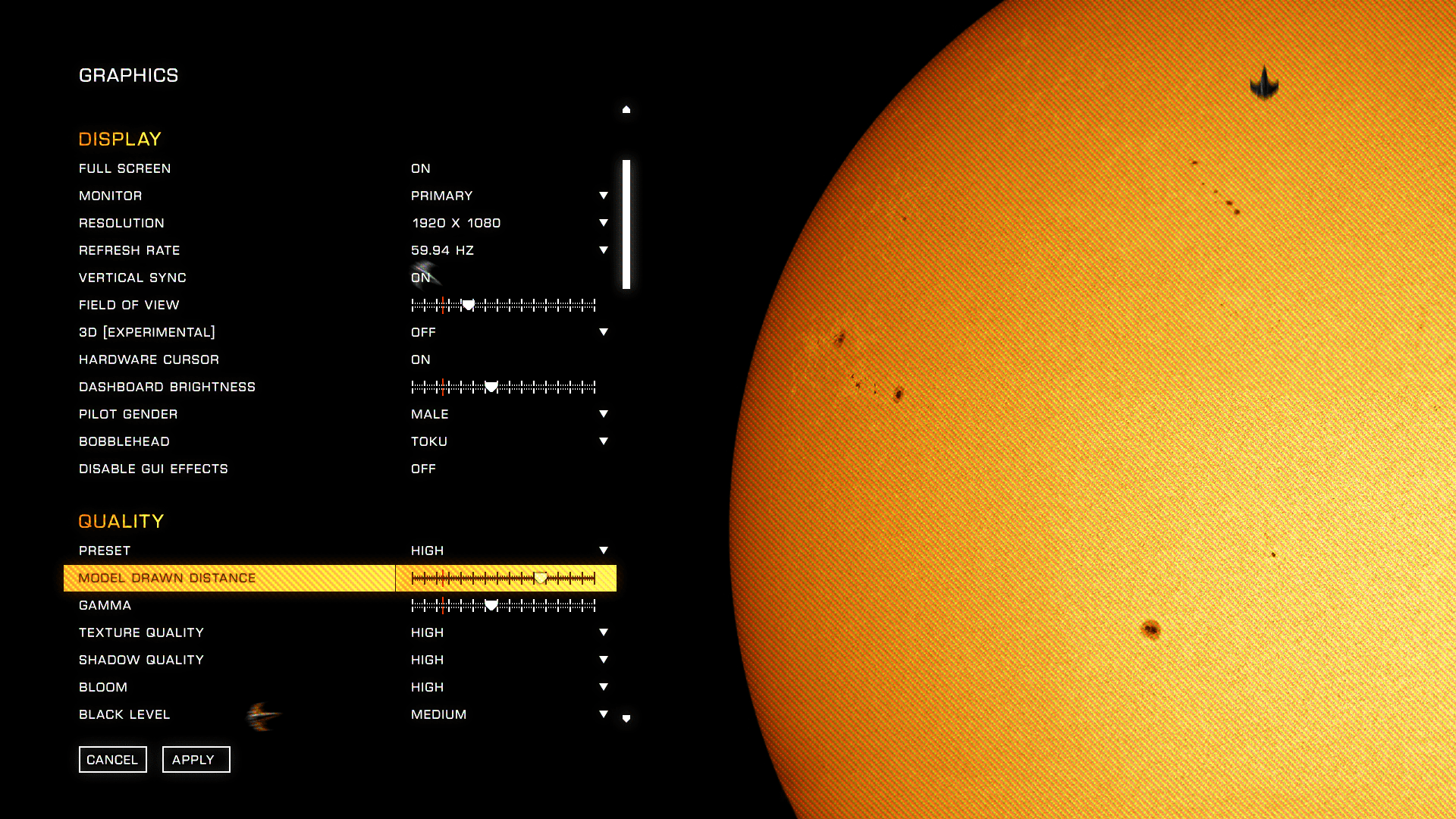Select the Refresh Rate setting label

tap(130, 250)
